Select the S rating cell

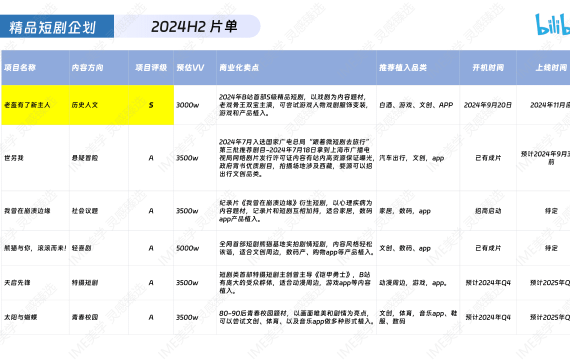pos(151,105)
